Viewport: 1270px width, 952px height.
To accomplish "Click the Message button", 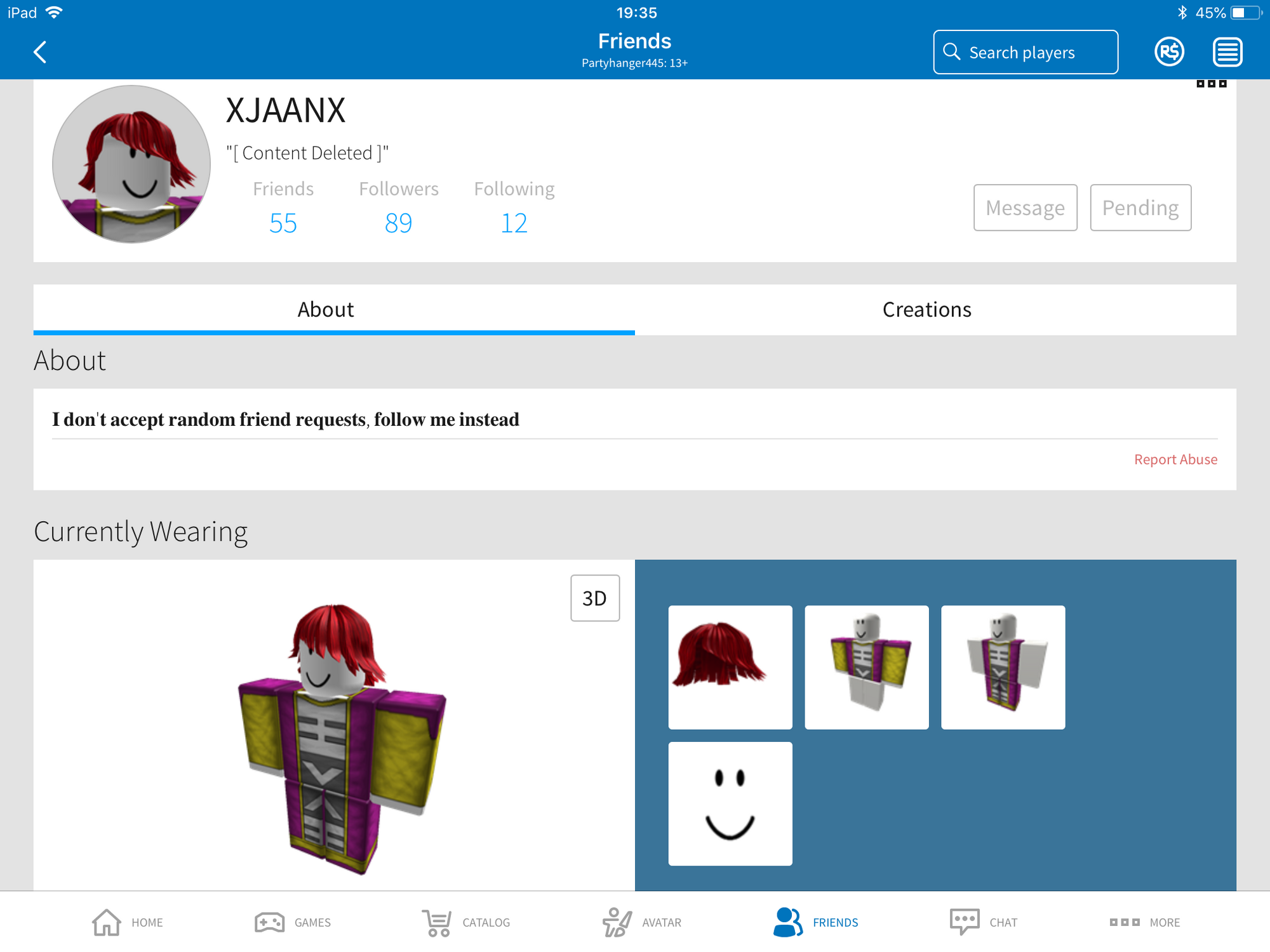I will [x=1025, y=208].
